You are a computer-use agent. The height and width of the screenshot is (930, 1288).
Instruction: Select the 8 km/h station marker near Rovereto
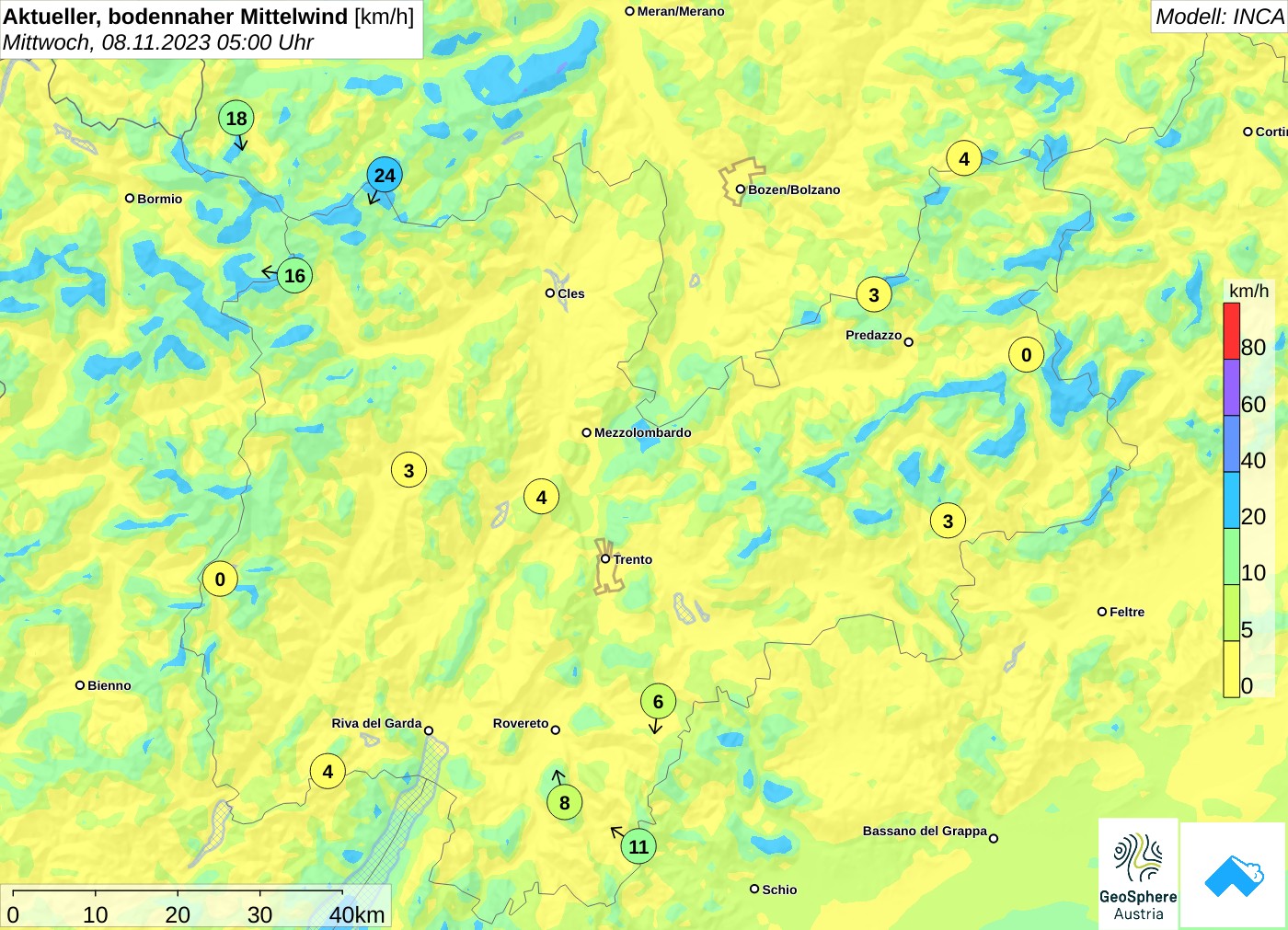(565, 802)
